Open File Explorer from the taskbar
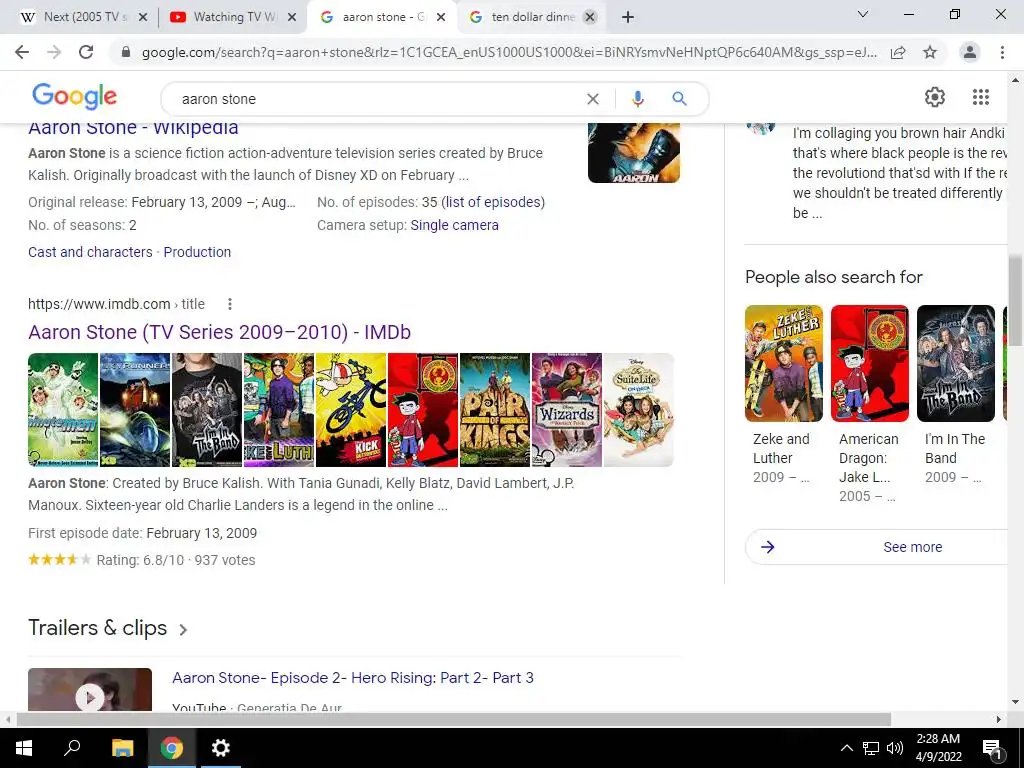The width and height of the screenshot is (1024, 768). coord(122,748)
